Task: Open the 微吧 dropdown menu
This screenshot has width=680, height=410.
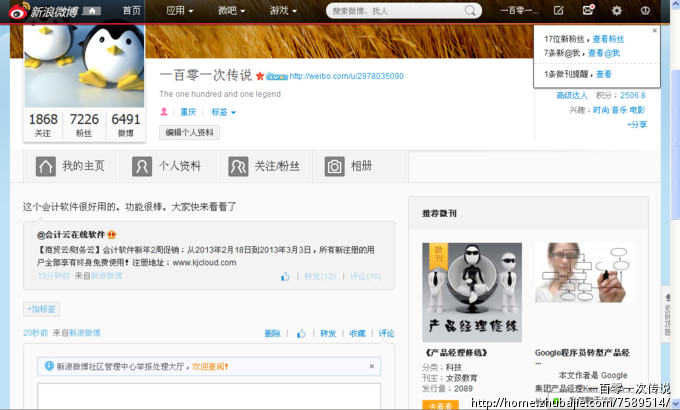Action: click(231, 11)
